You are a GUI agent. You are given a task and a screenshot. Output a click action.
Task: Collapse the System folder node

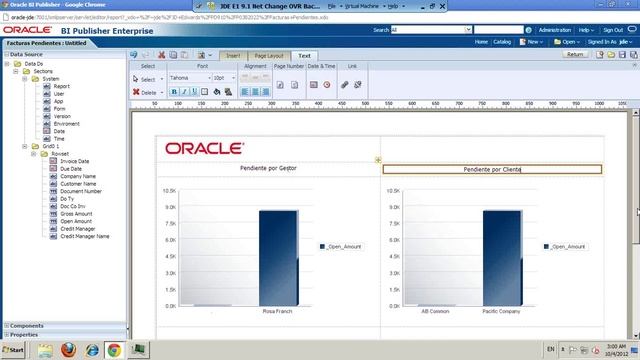click(x=25, y=79)
